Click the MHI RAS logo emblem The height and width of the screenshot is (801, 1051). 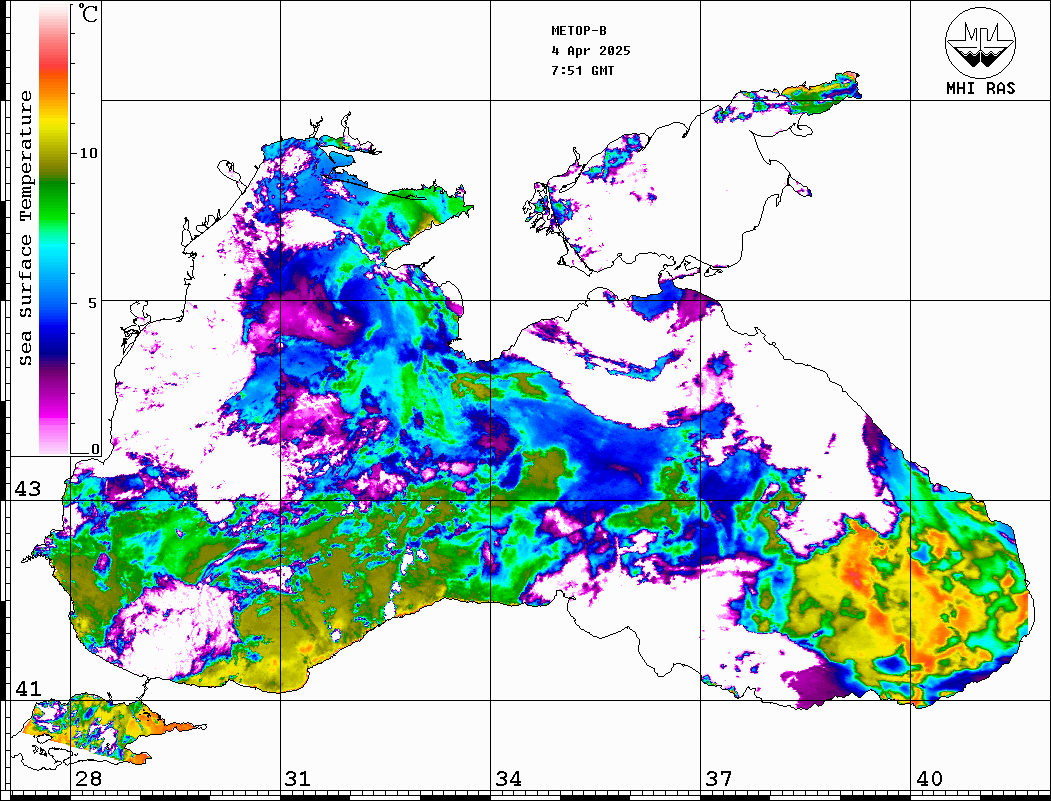(981, 42)
